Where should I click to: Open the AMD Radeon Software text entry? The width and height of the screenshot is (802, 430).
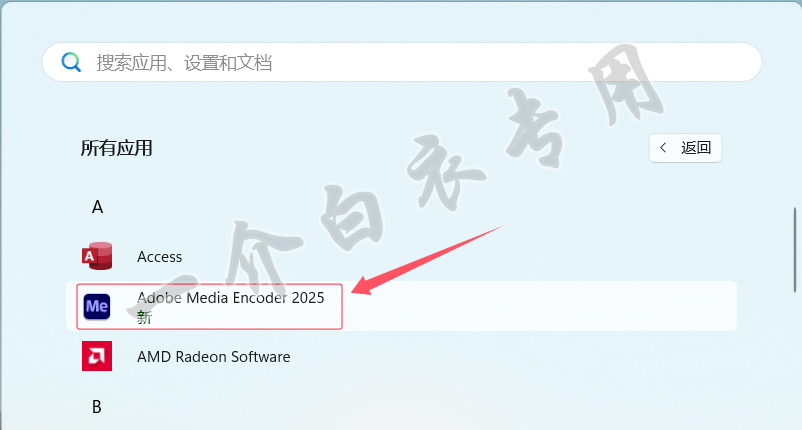[213, 356]
